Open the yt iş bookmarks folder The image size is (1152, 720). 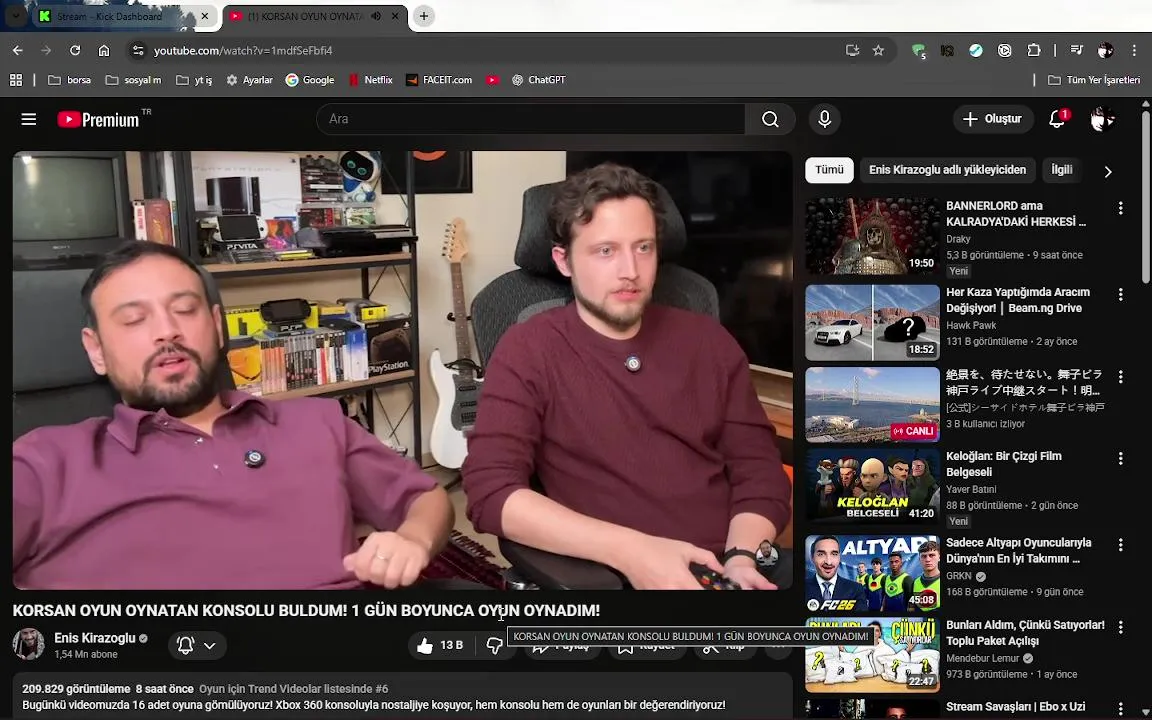[194, 79]
